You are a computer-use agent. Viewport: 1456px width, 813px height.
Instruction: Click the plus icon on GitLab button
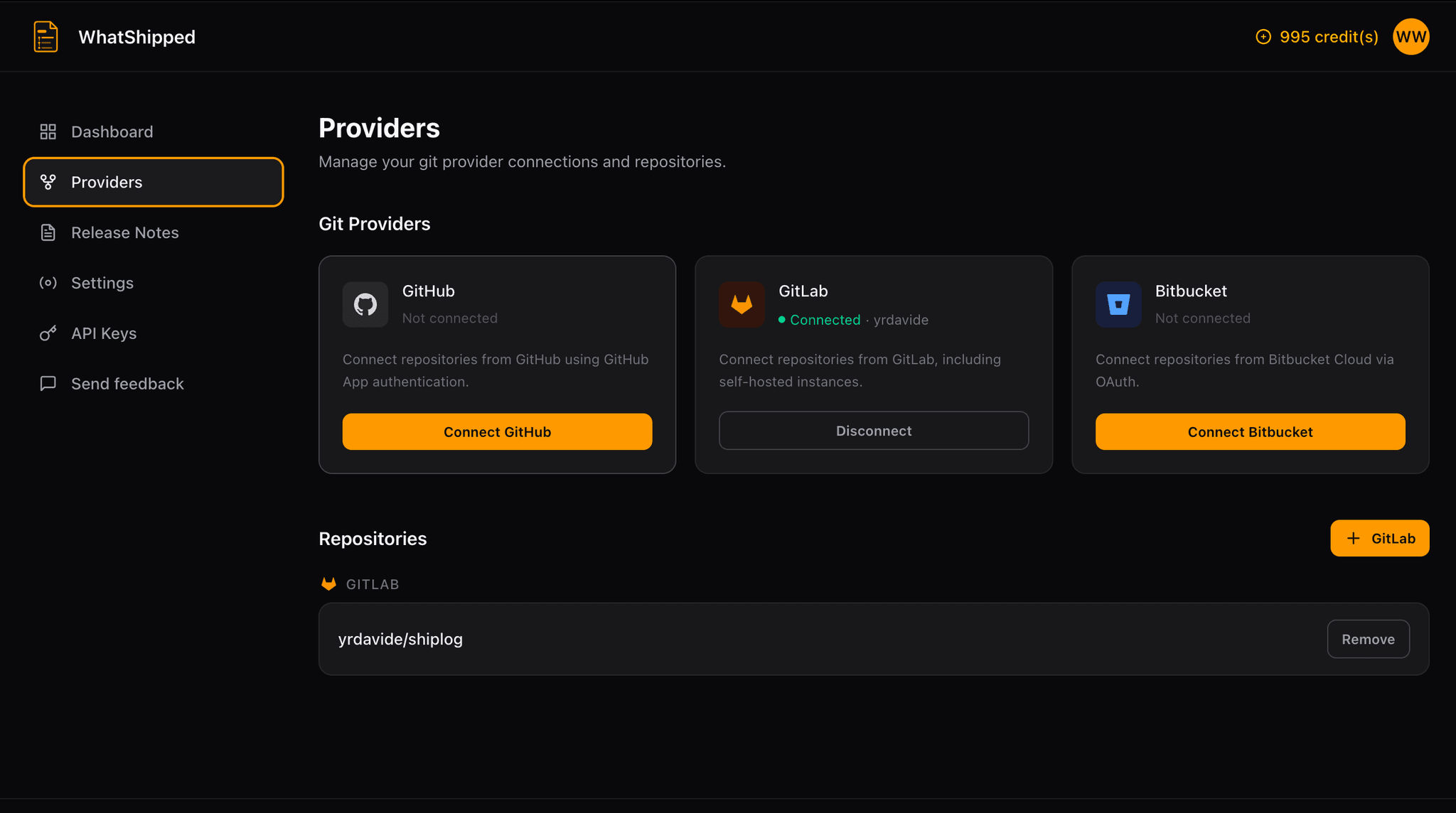tap(1354, 538)
